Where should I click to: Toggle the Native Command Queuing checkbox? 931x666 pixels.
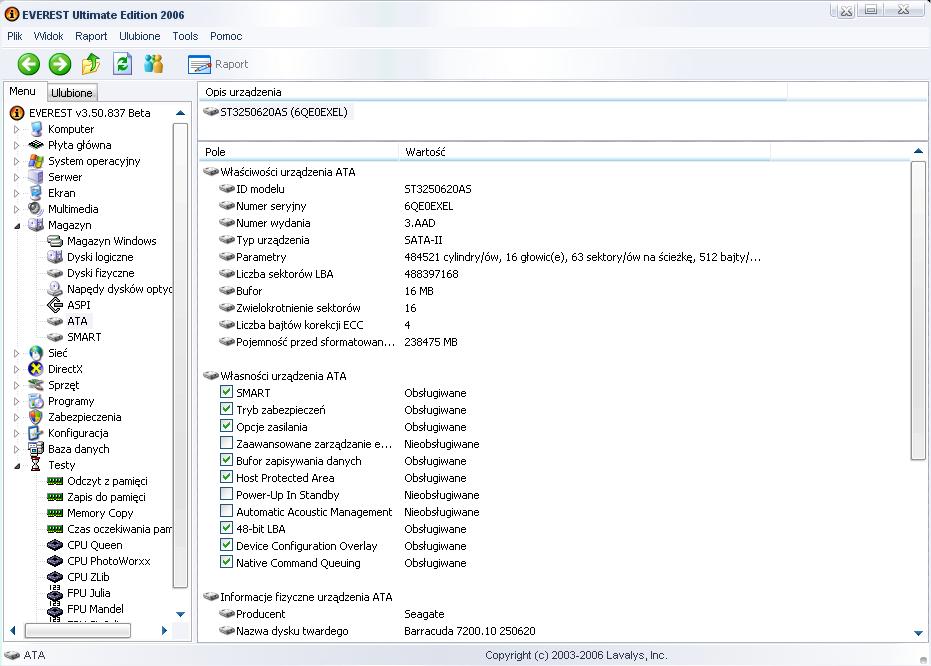coord(226,562)
